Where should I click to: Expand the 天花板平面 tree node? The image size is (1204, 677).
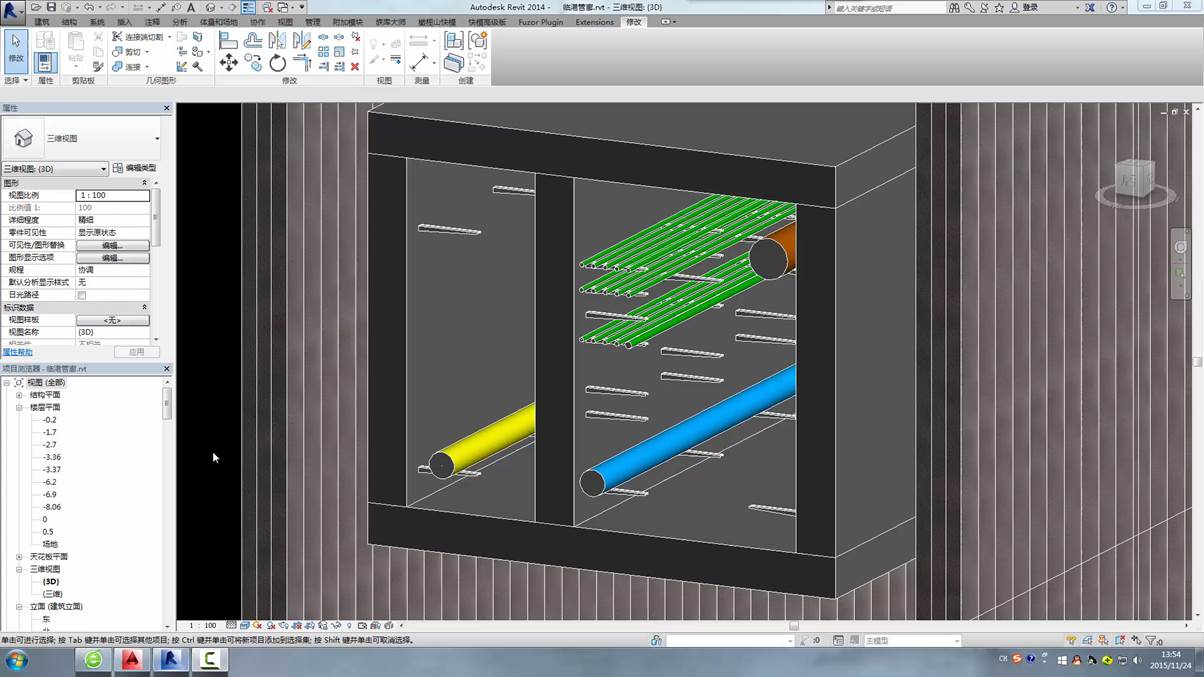[x=19, y=557]
